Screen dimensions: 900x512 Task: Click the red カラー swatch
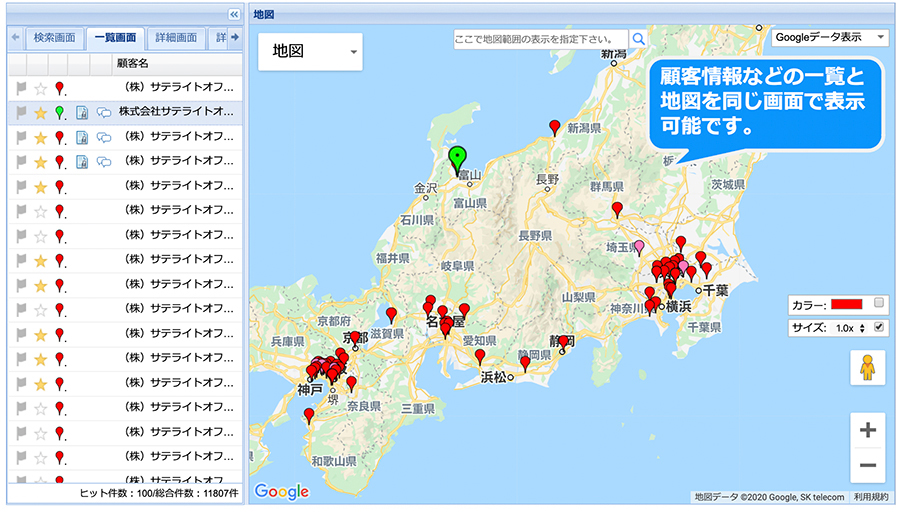pos(843,303)
